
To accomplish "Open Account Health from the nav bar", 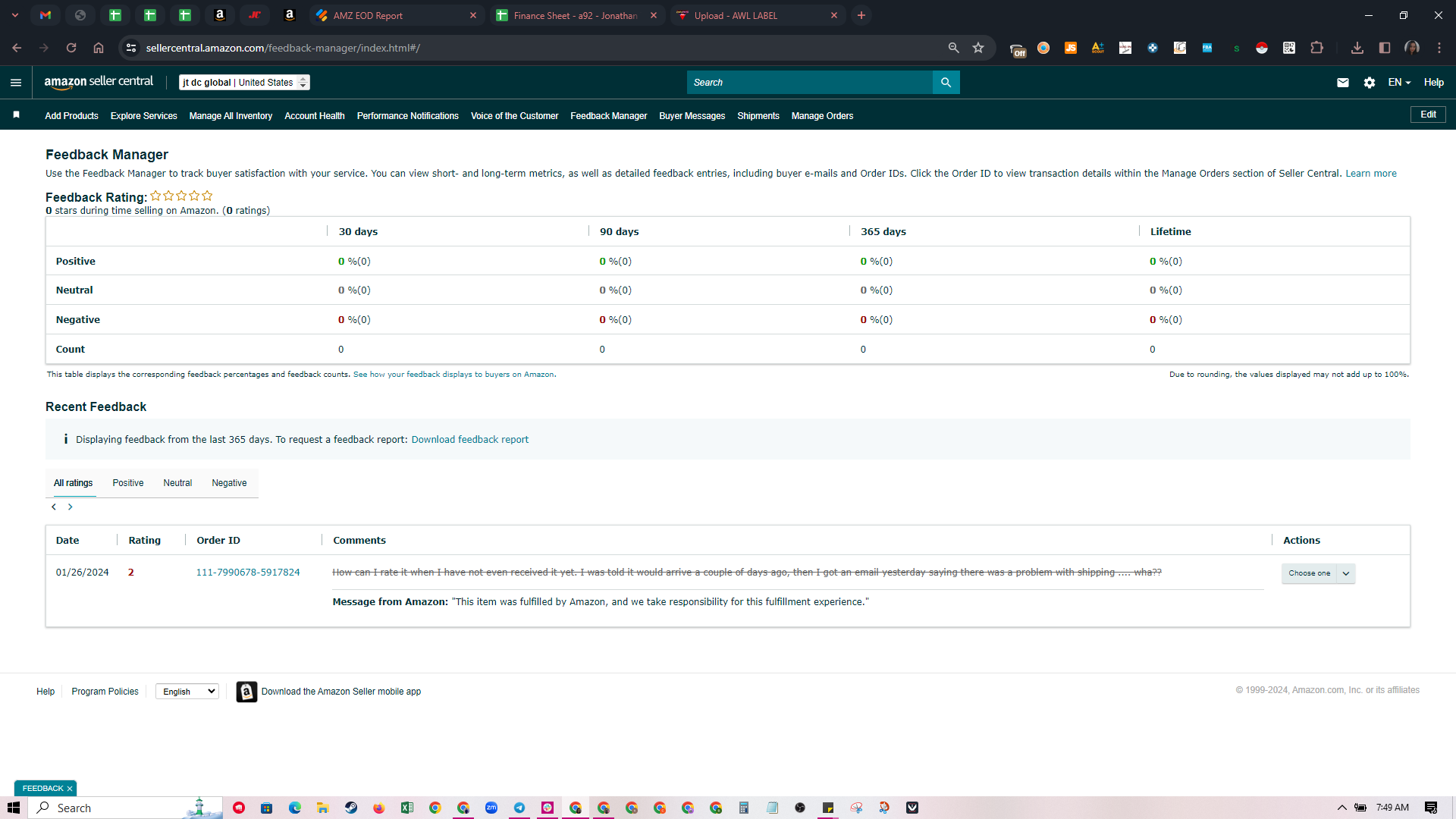I will pyautogui.click(x=315, y=116).
